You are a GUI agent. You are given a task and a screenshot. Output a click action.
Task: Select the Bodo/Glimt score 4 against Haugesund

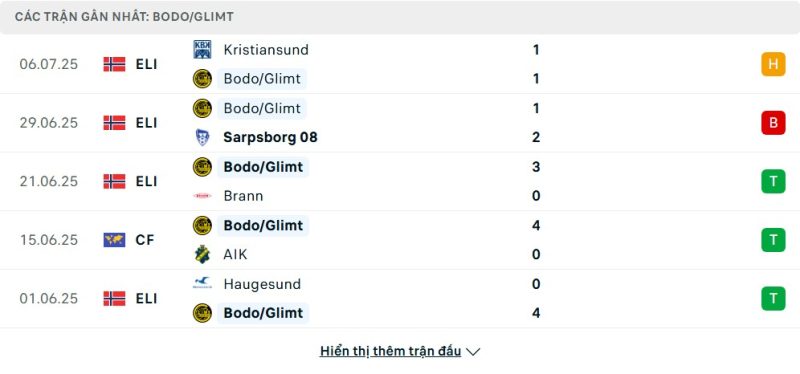coord(536,313)
